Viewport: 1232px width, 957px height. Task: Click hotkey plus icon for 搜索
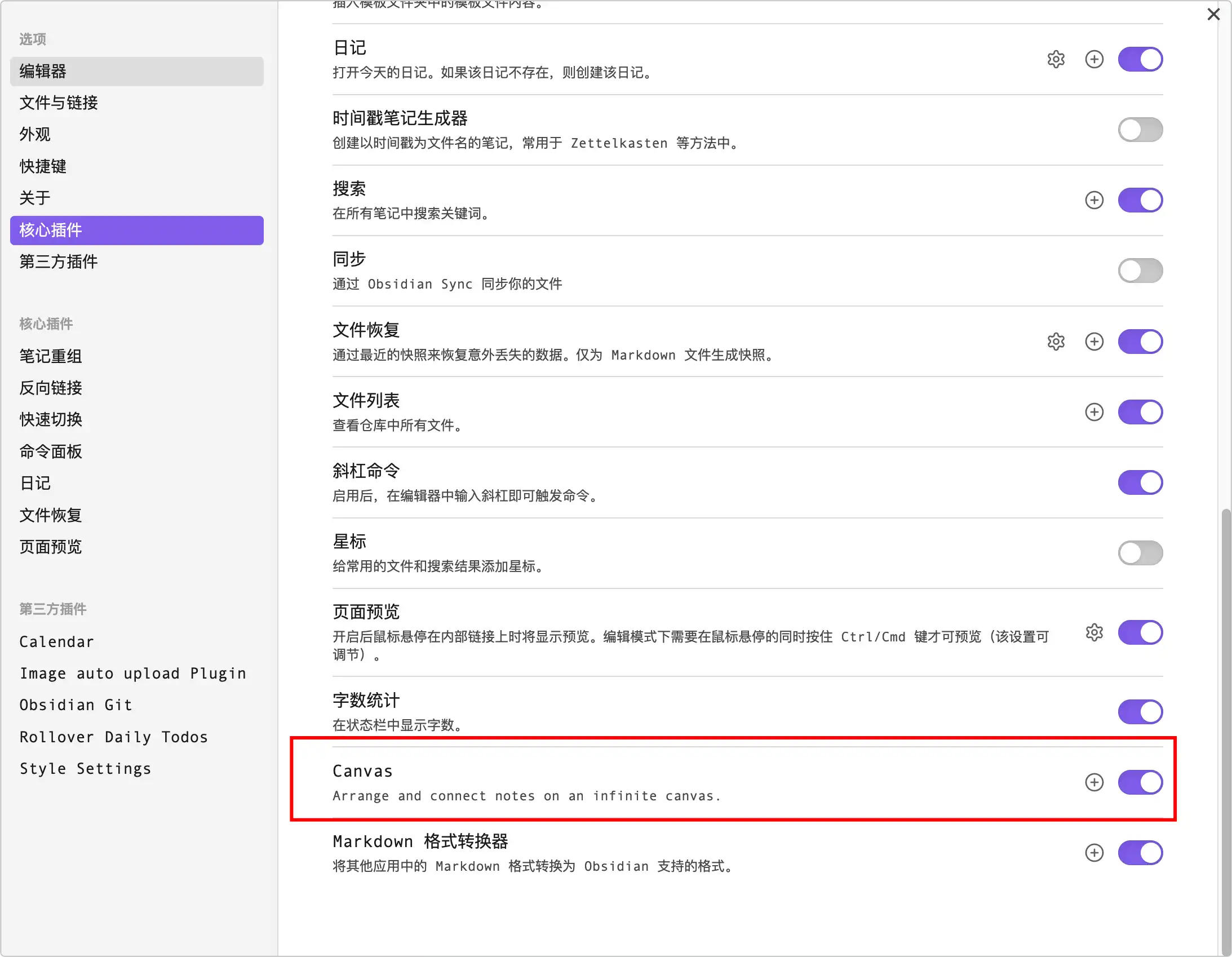click(1094, 200)
